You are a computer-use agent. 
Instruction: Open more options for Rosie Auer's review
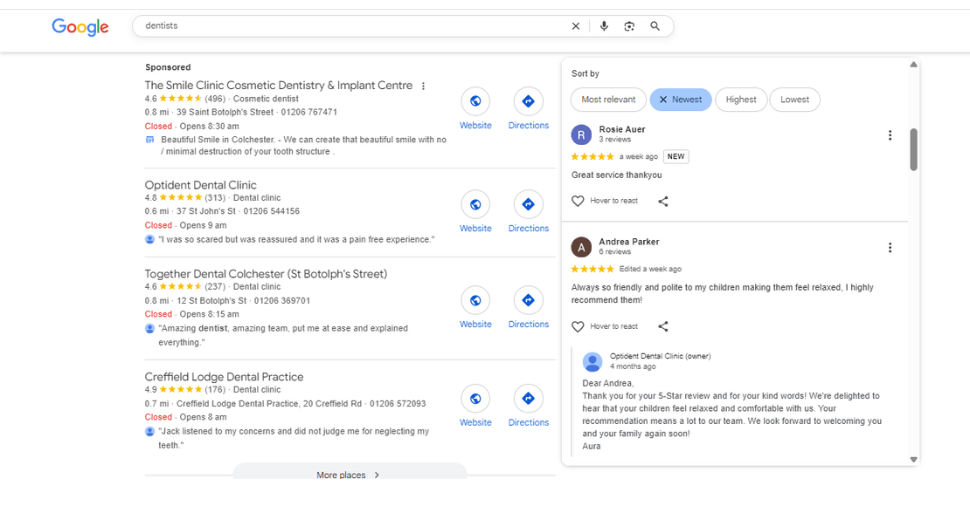click(890, 135)
